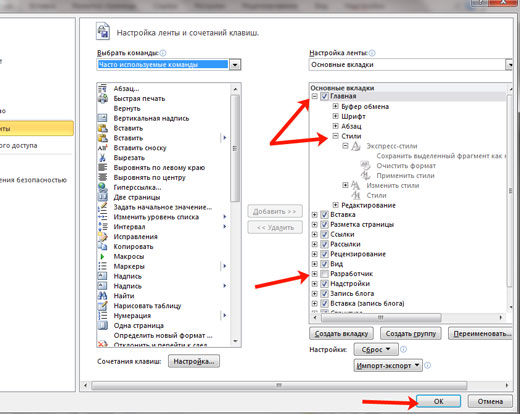Click the Macros green play icon
This screenshot has height=414, width=520.
[102, 256]
